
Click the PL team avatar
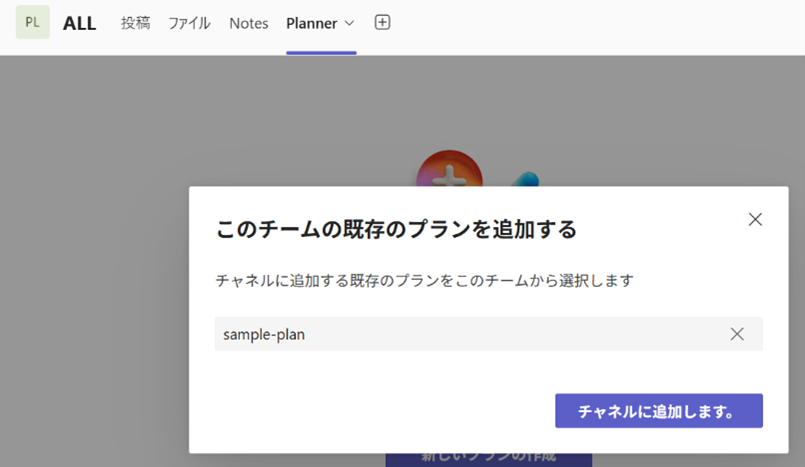[x=32, y=23]
